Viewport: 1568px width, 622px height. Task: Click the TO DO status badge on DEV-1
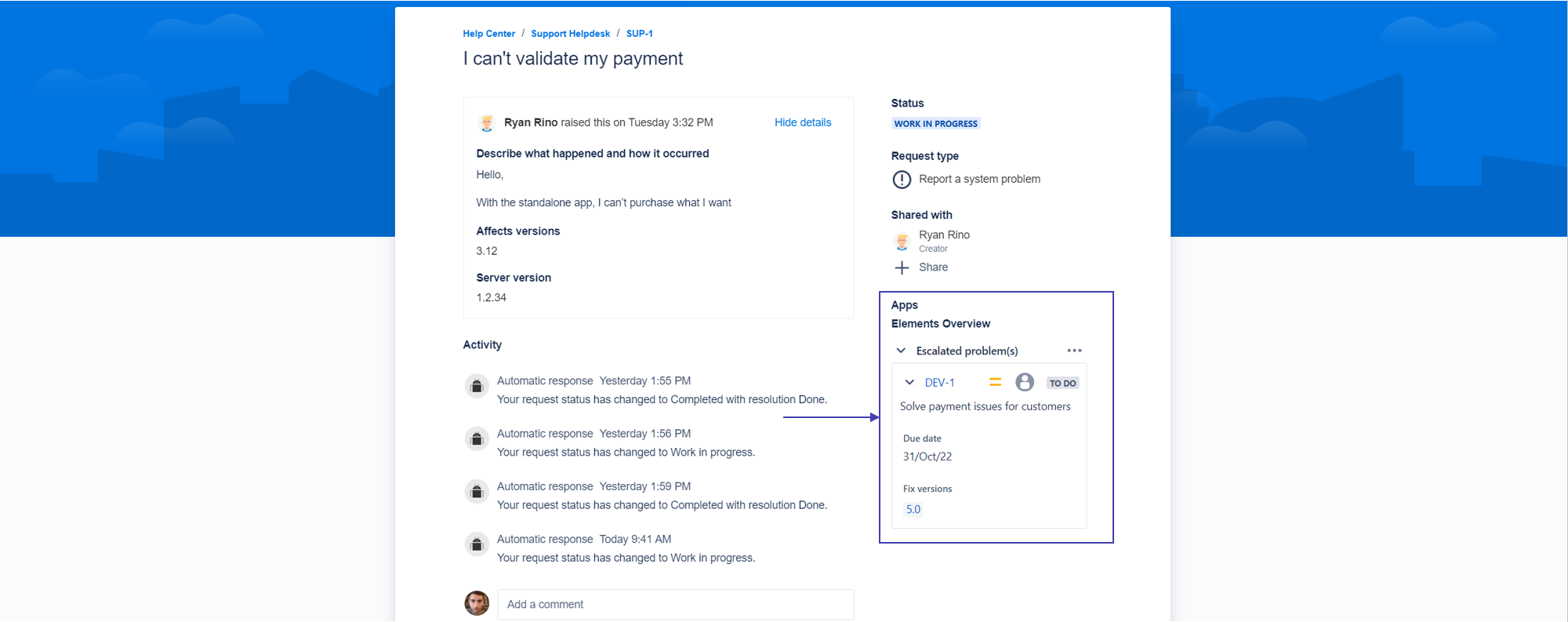(1062, 383)
